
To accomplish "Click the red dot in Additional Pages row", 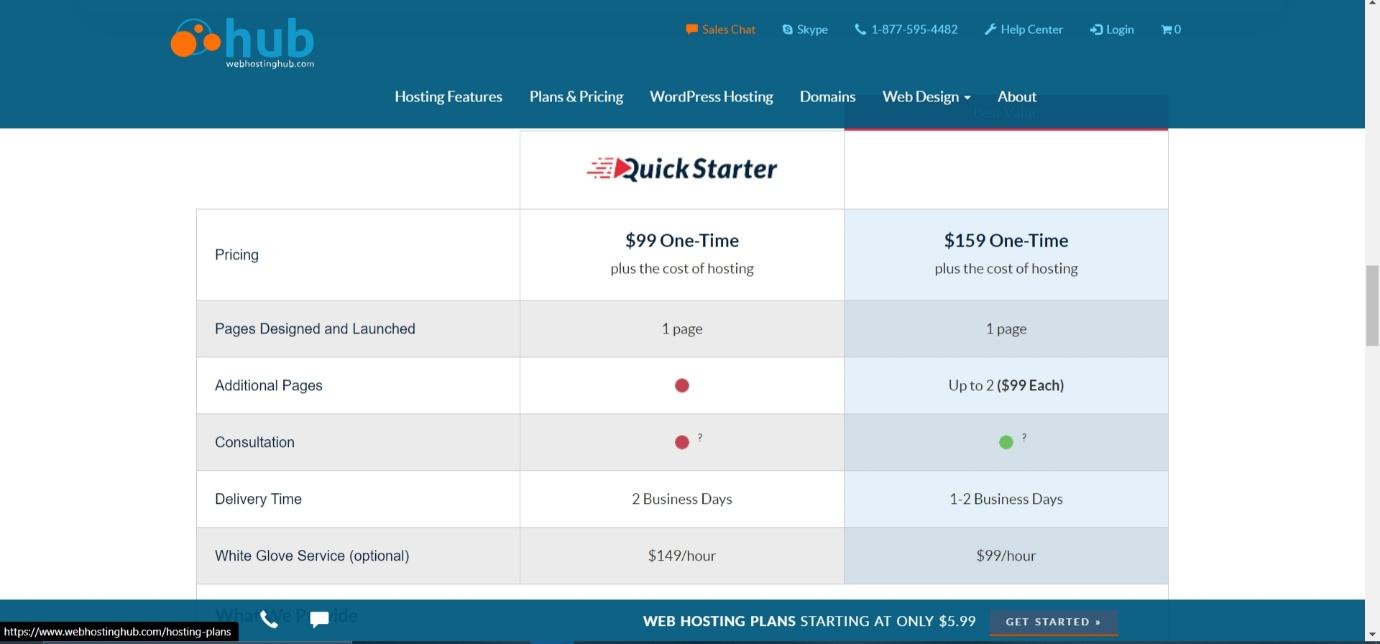I will pyautogui.click(x=682, y=385).
